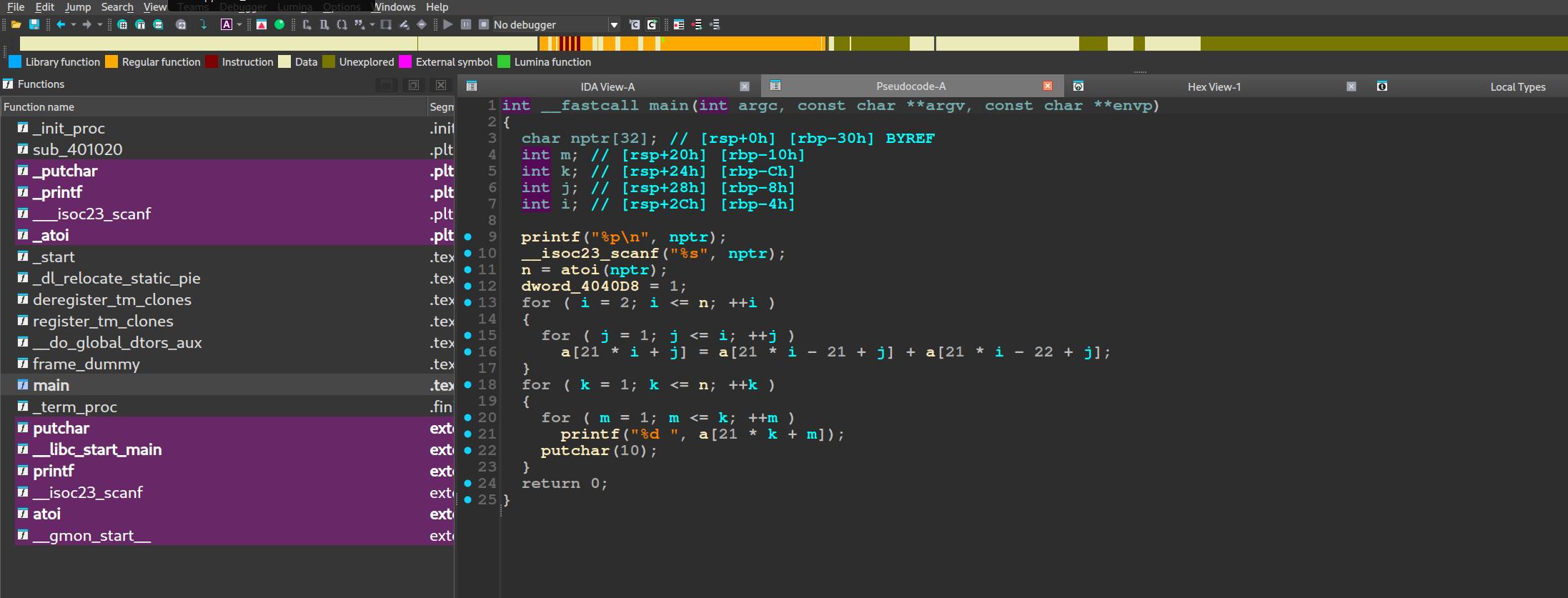Viewport: 1568px width, 598px height.
Task: Toggle breakpoint on pseudocode line 12
Action: (x=467, y=286)
